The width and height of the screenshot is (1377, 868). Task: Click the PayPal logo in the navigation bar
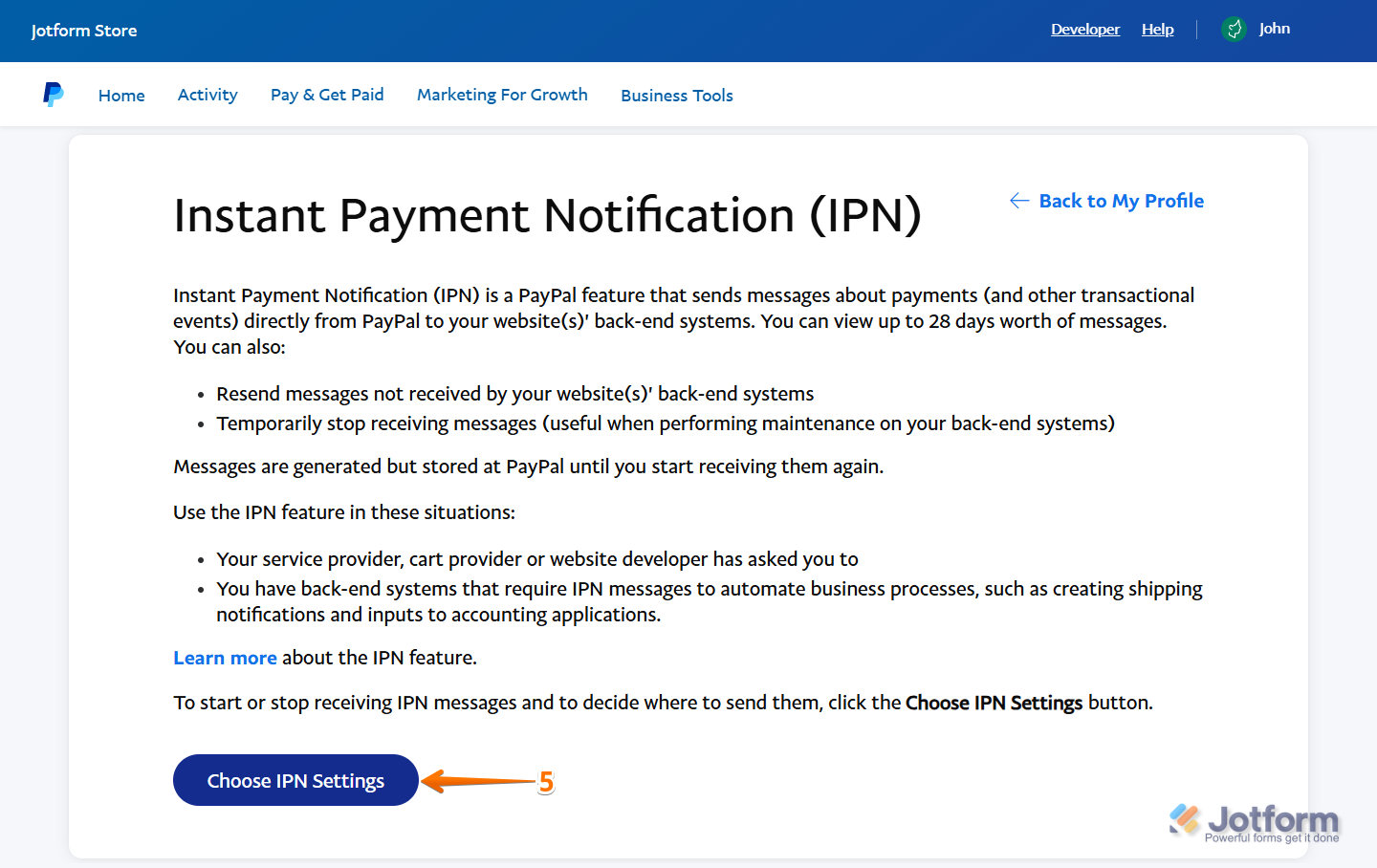pyautogui.click(x=54, y=94)
